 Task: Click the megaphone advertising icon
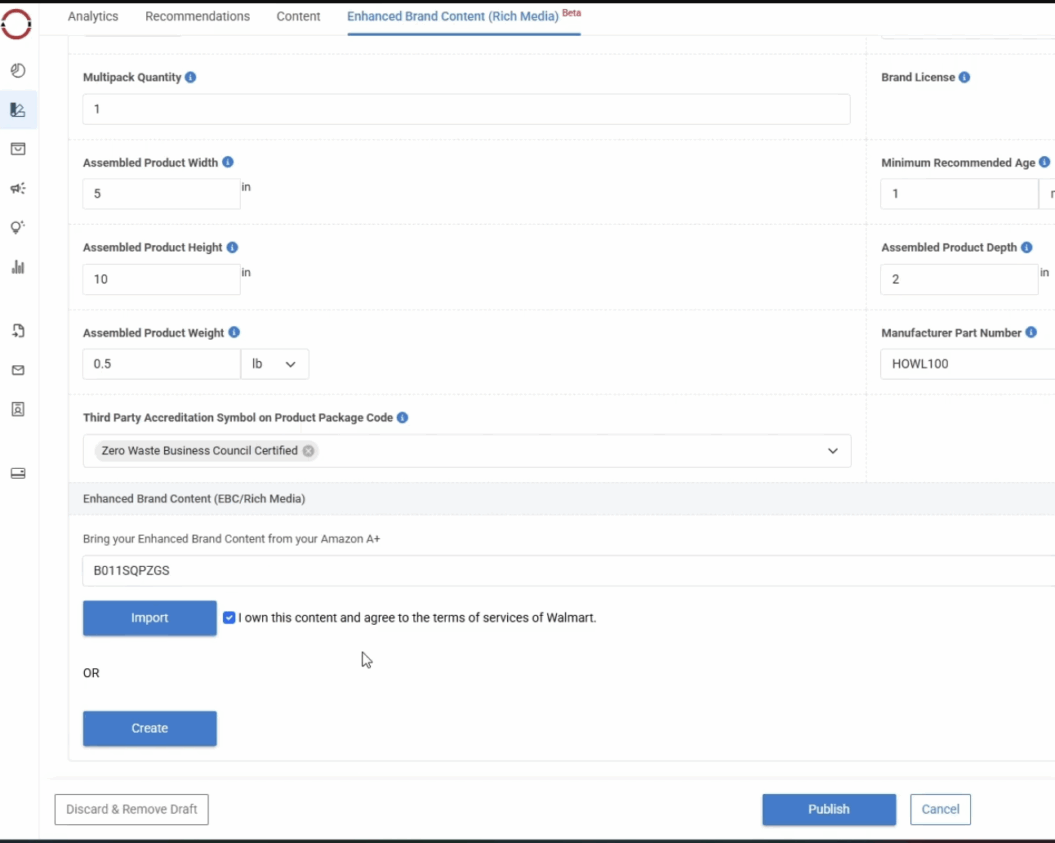tap(17, 188)
